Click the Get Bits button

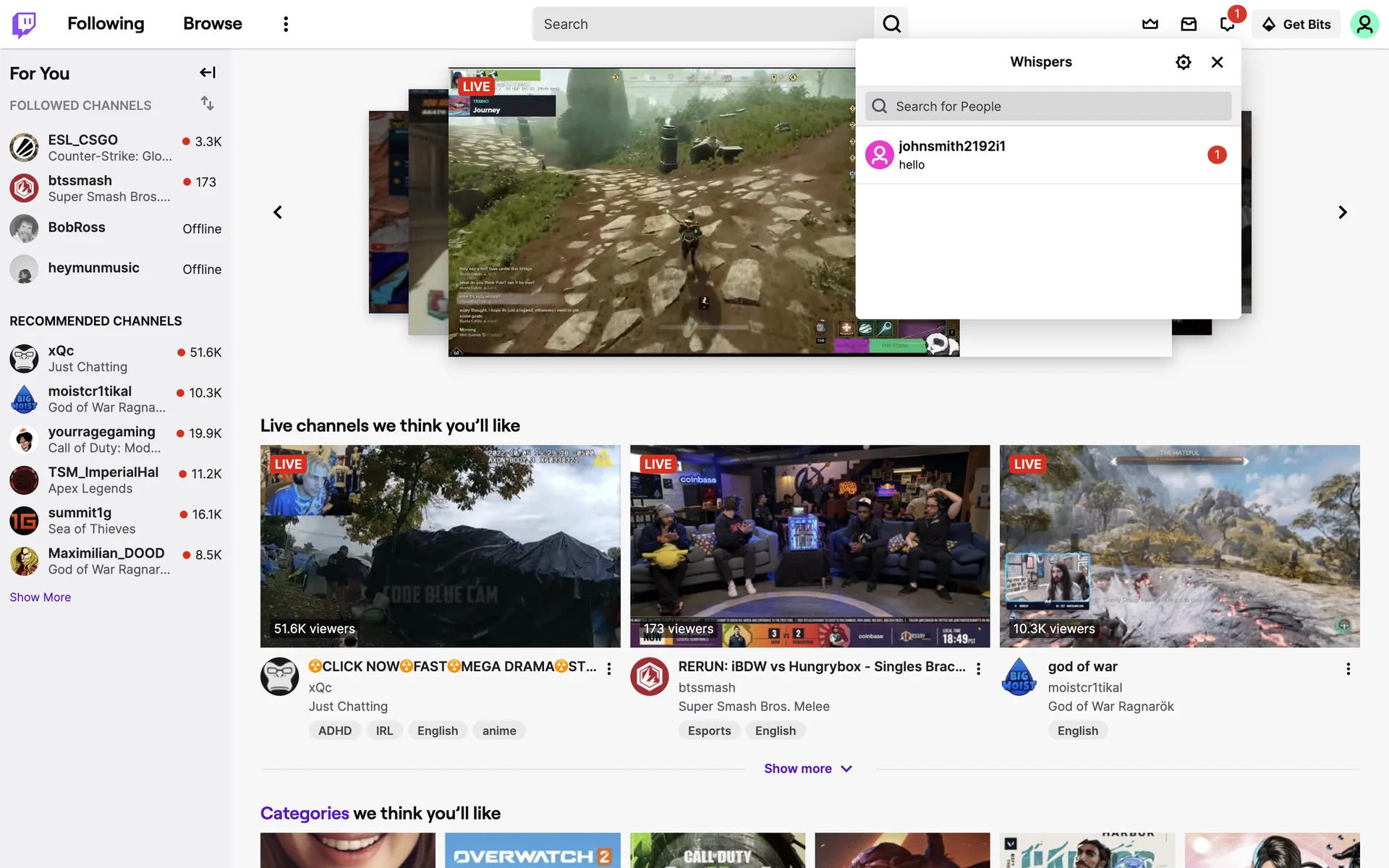click(1296, 24)
